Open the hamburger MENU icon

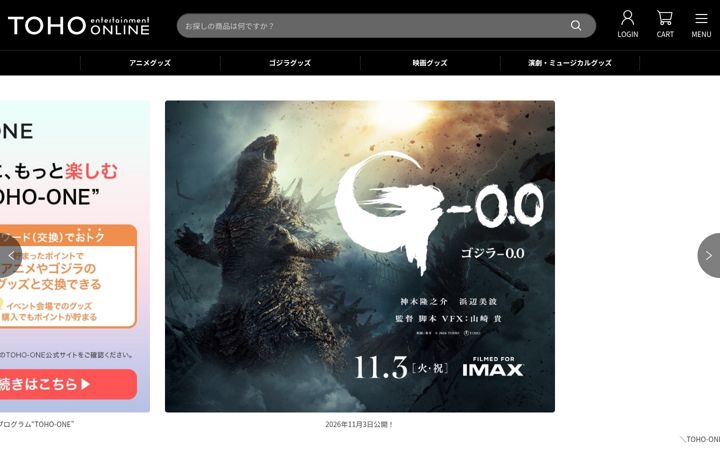tap(701, 24)
